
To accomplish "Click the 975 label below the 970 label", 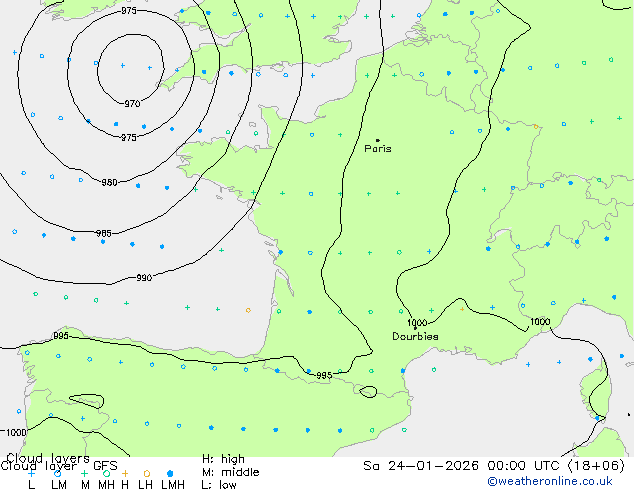I will (x=129, y=138).
